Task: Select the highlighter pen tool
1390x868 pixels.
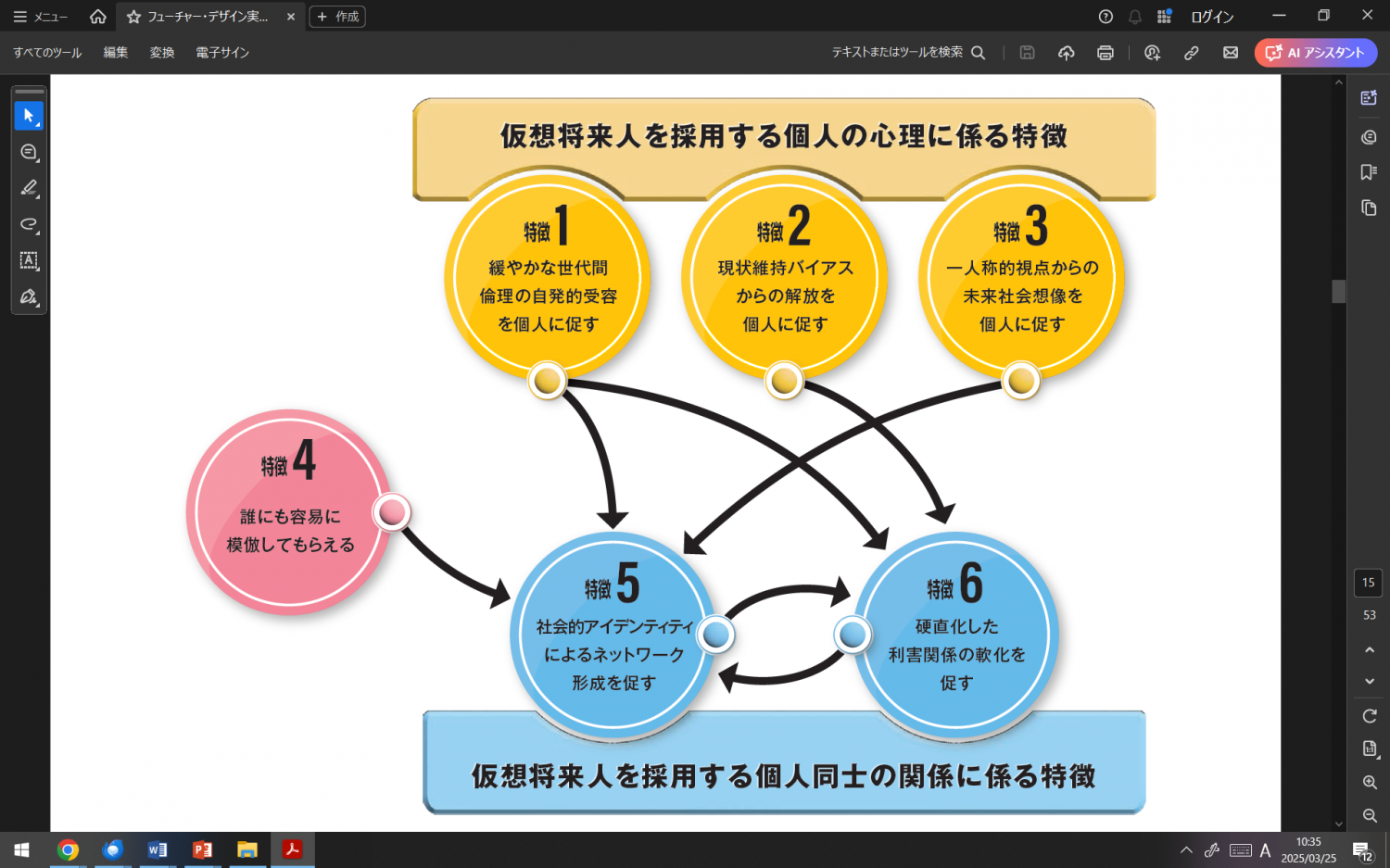Action: (29, 188)
